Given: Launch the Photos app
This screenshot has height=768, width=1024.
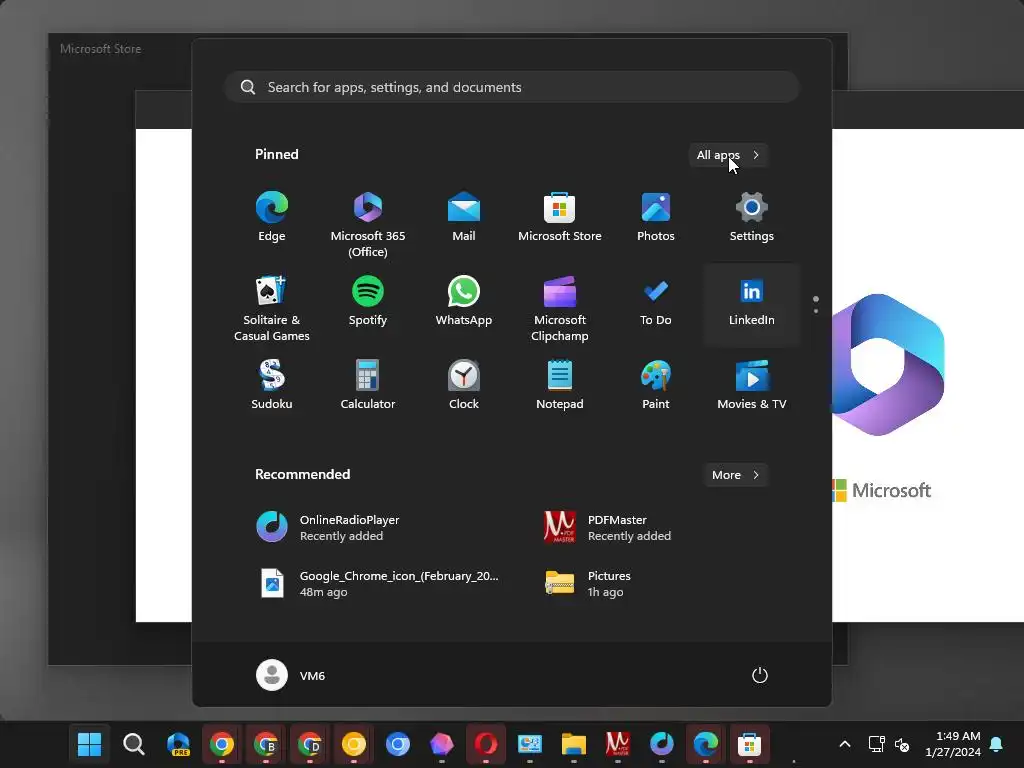Looking at the screenshot, I should [x=656, y=219].
